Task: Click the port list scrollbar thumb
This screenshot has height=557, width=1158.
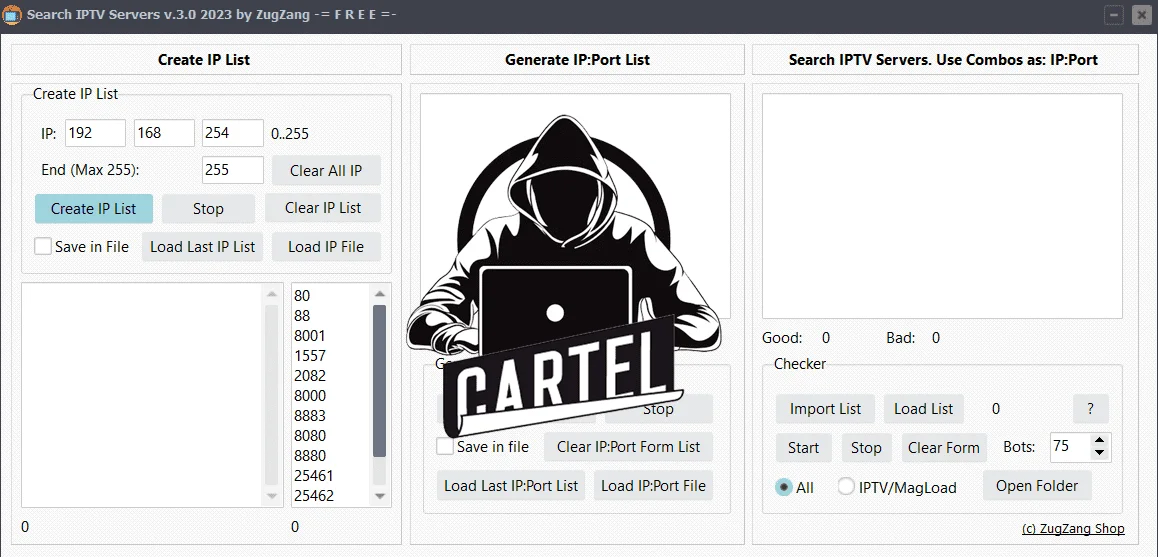Action: coord(380,381)
